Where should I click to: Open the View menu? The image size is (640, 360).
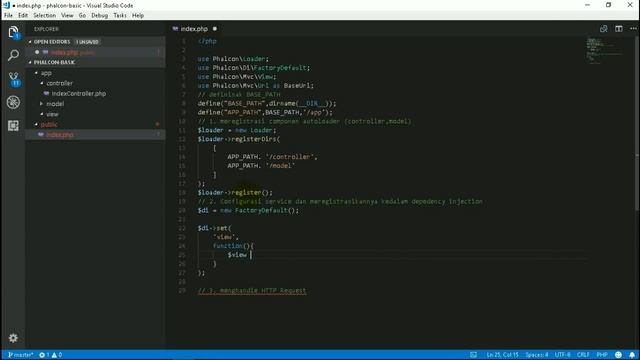click(67, 16)
